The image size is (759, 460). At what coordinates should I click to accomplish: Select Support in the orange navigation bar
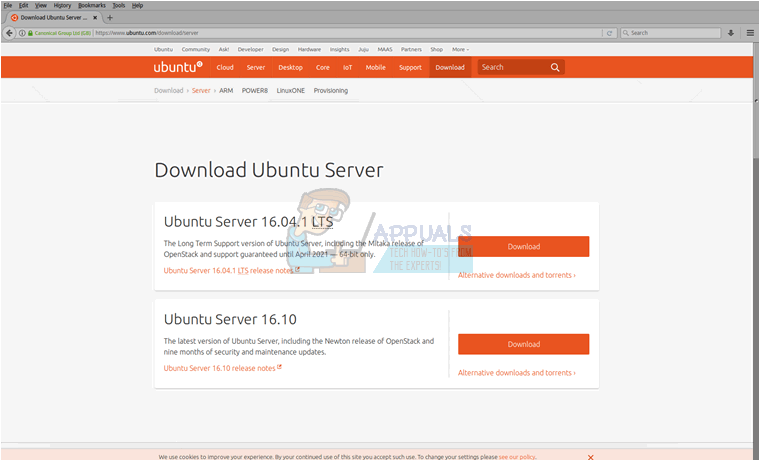pyautogui.click(x=410, y=67)
